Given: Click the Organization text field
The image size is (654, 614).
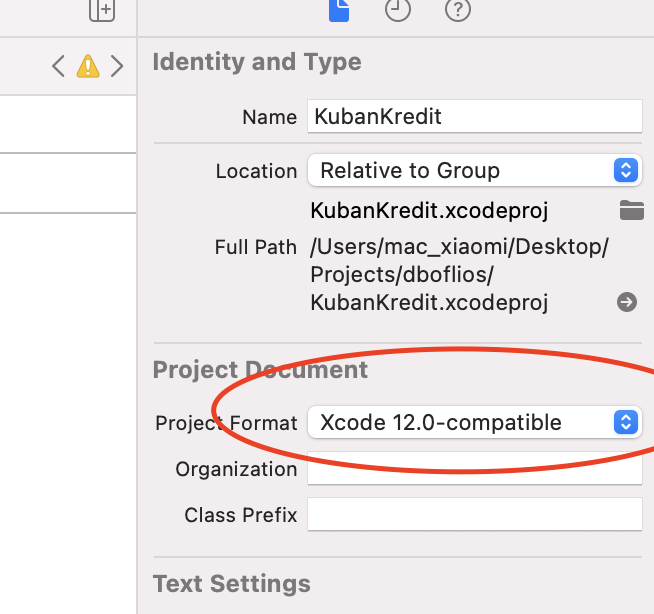Looking at the screenshot, I should point(475,468).
